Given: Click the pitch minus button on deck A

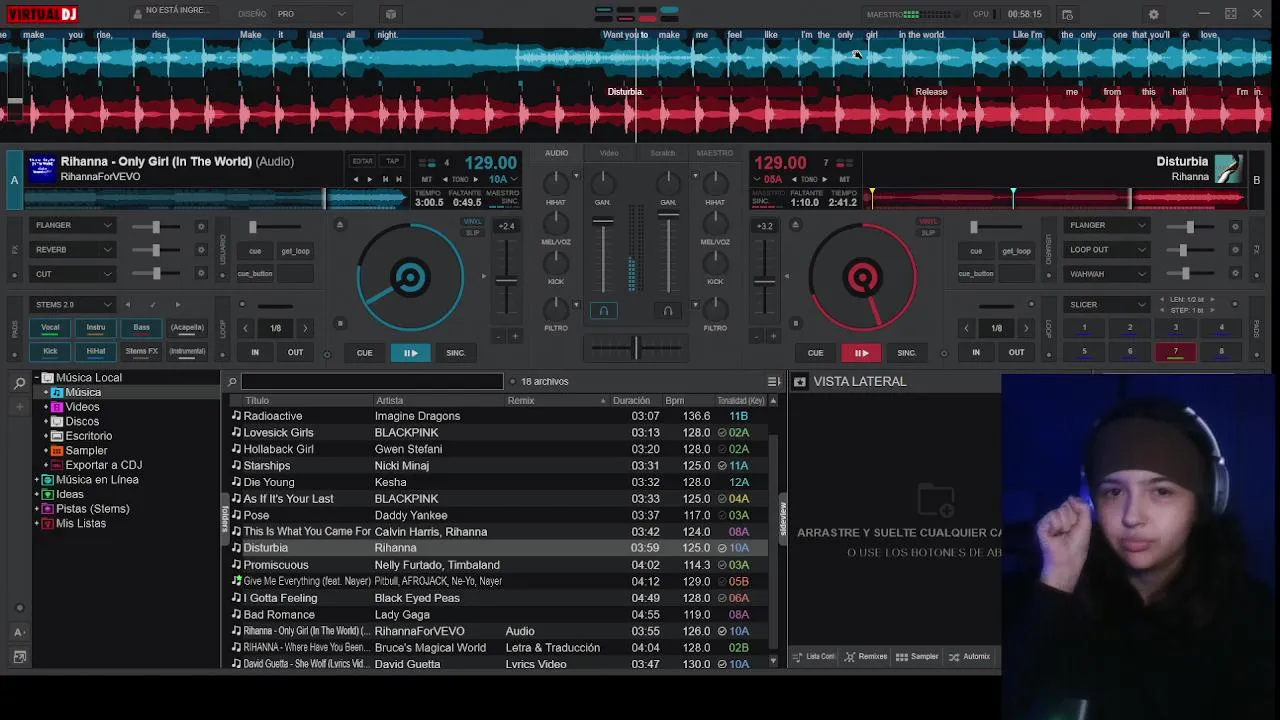Looking at the screenshot, I should click(x=499, y=336).
